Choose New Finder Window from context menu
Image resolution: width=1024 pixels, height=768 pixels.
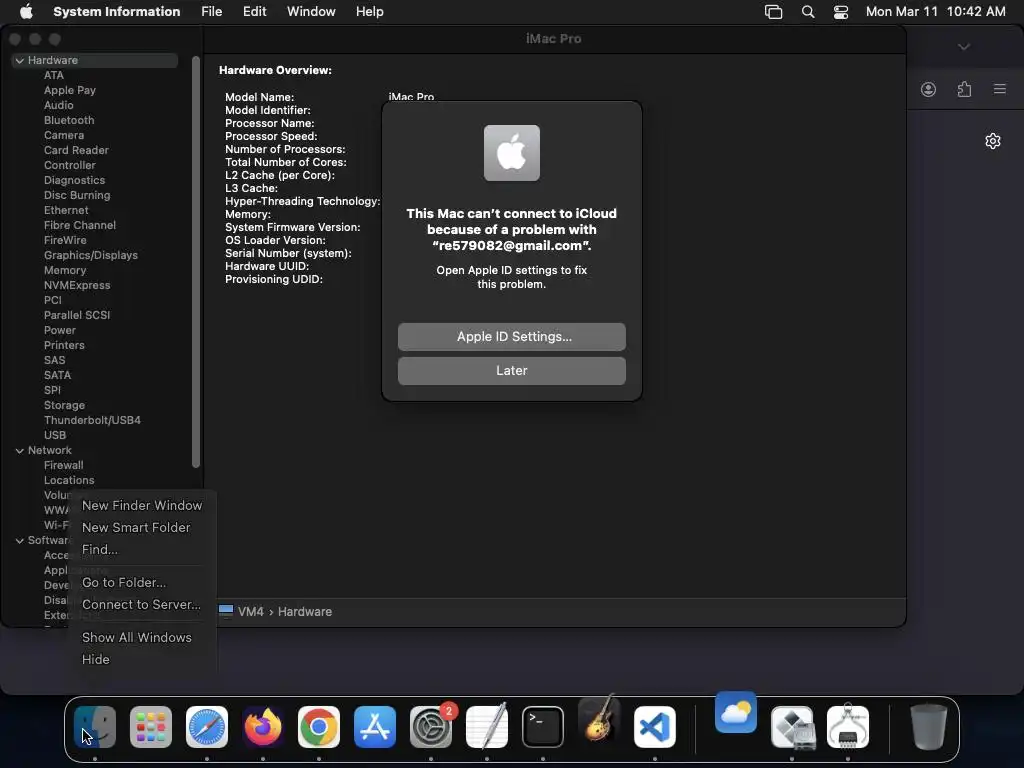pos(142,505)
